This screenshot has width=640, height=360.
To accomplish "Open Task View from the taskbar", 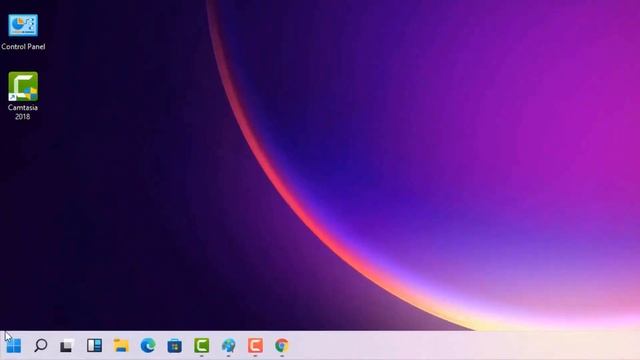I will (x=67, y=345).
